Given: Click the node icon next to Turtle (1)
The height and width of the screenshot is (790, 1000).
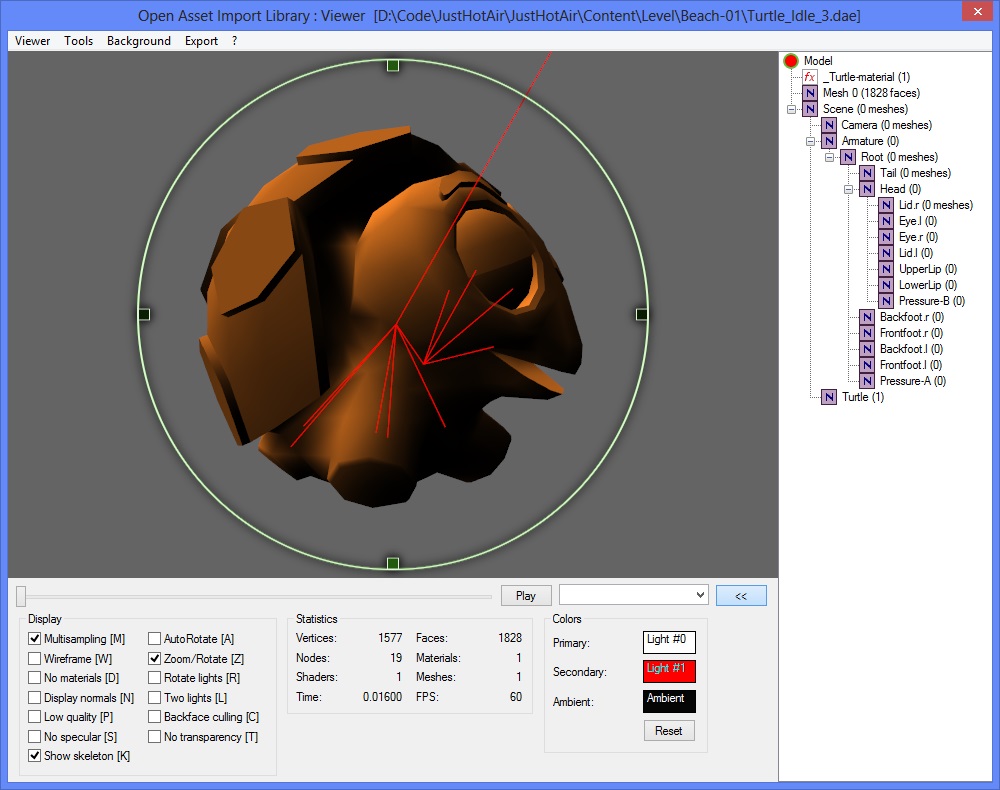Looking at the screenshot, I should click(x=829, y=397).
